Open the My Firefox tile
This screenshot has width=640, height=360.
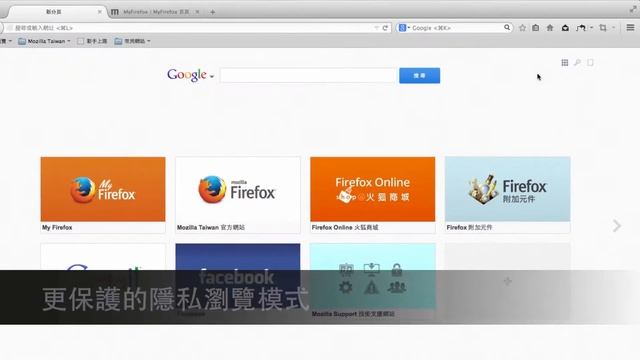click(x=103, y=195)
